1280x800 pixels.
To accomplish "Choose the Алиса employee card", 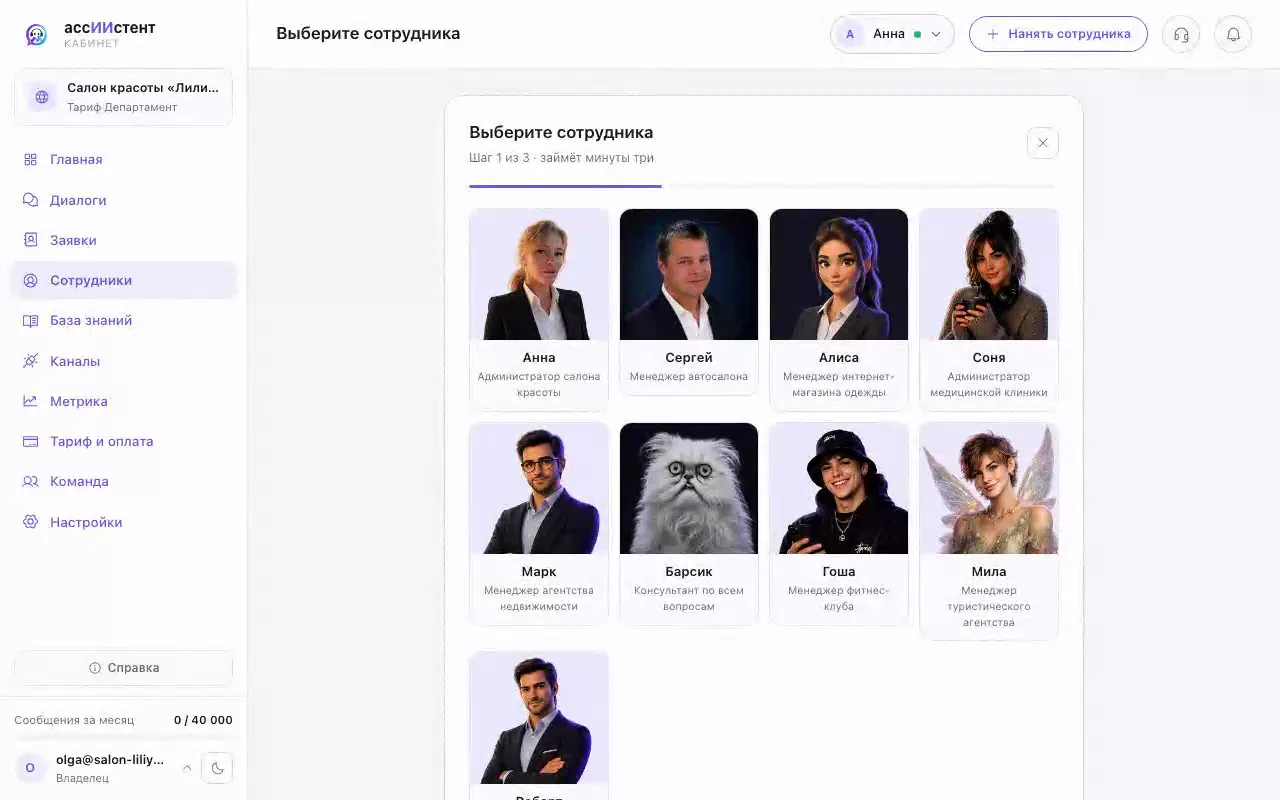I will (839, 310).
